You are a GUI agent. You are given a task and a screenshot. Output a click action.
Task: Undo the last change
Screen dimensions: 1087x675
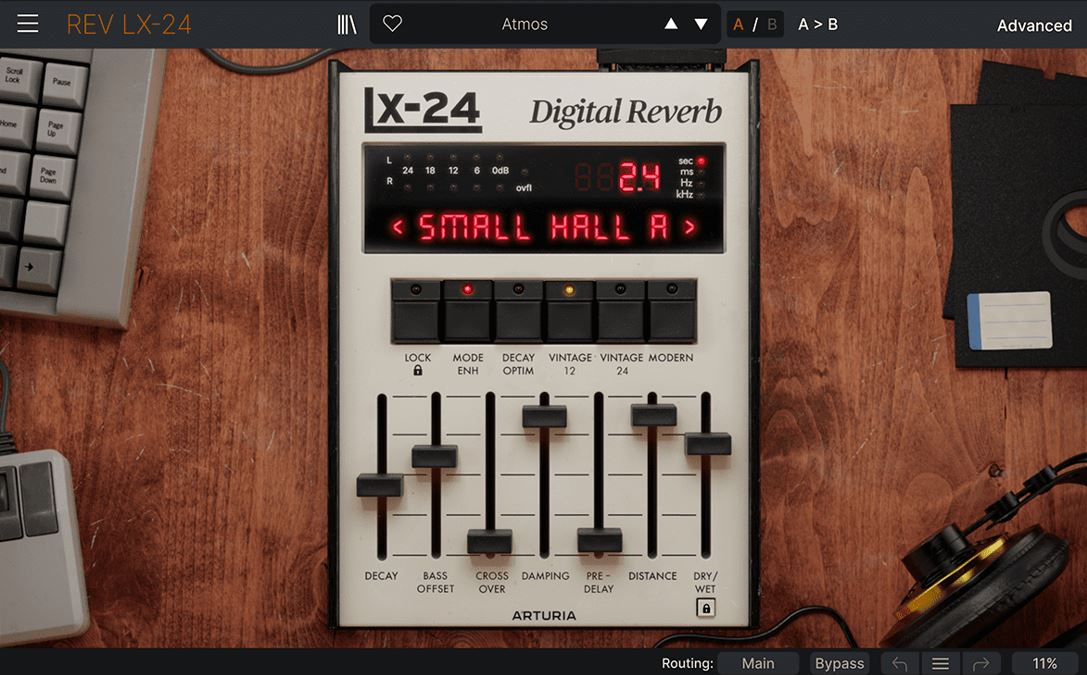(900, 664)
